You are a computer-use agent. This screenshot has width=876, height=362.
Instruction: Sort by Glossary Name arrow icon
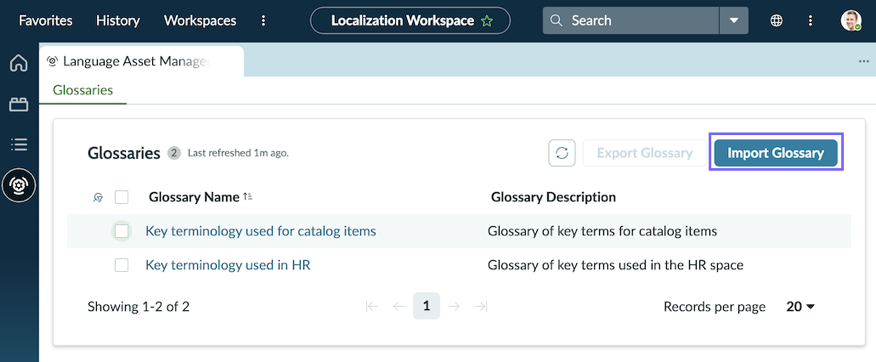point(248,197)
